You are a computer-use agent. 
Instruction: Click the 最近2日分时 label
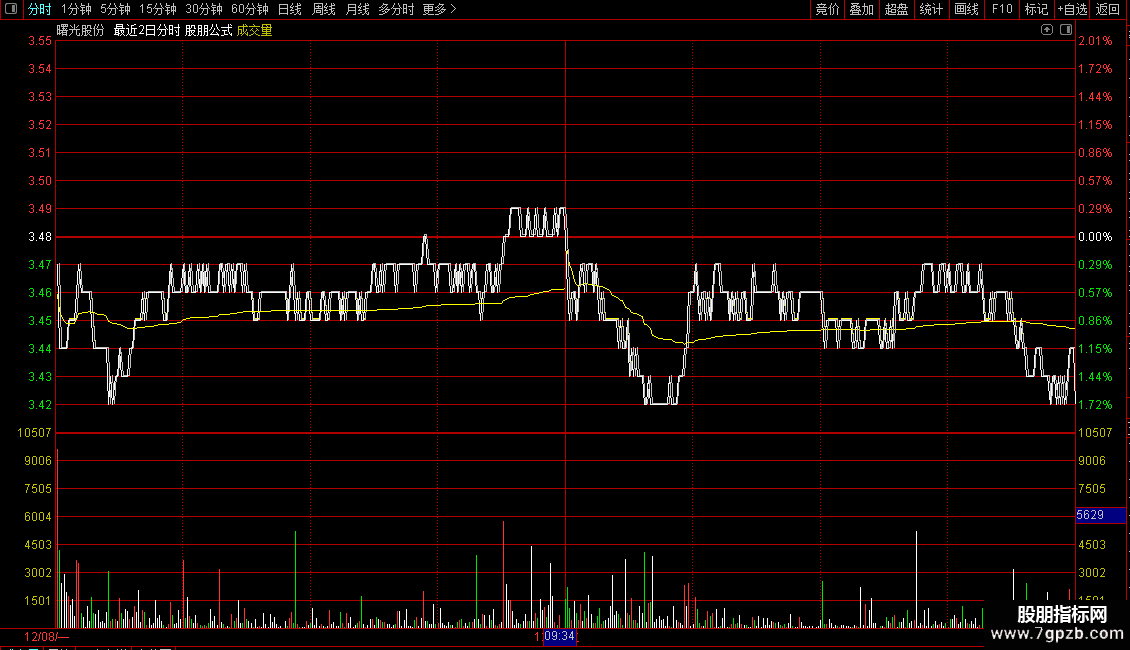tap(147, 30)
